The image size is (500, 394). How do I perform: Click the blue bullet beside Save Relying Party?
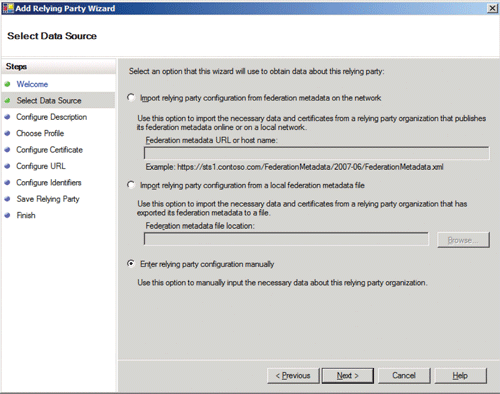[x=7, y=199]
